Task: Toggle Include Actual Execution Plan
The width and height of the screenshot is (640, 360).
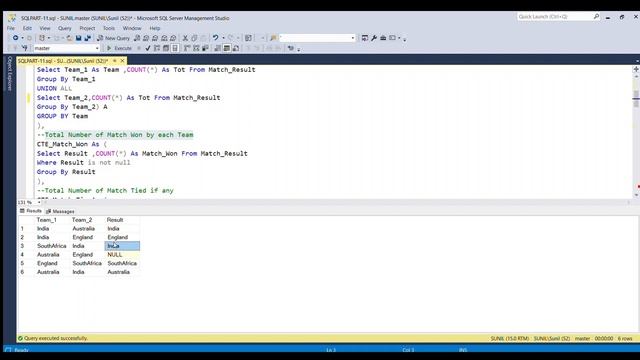Action: click(x=187, y=48)
